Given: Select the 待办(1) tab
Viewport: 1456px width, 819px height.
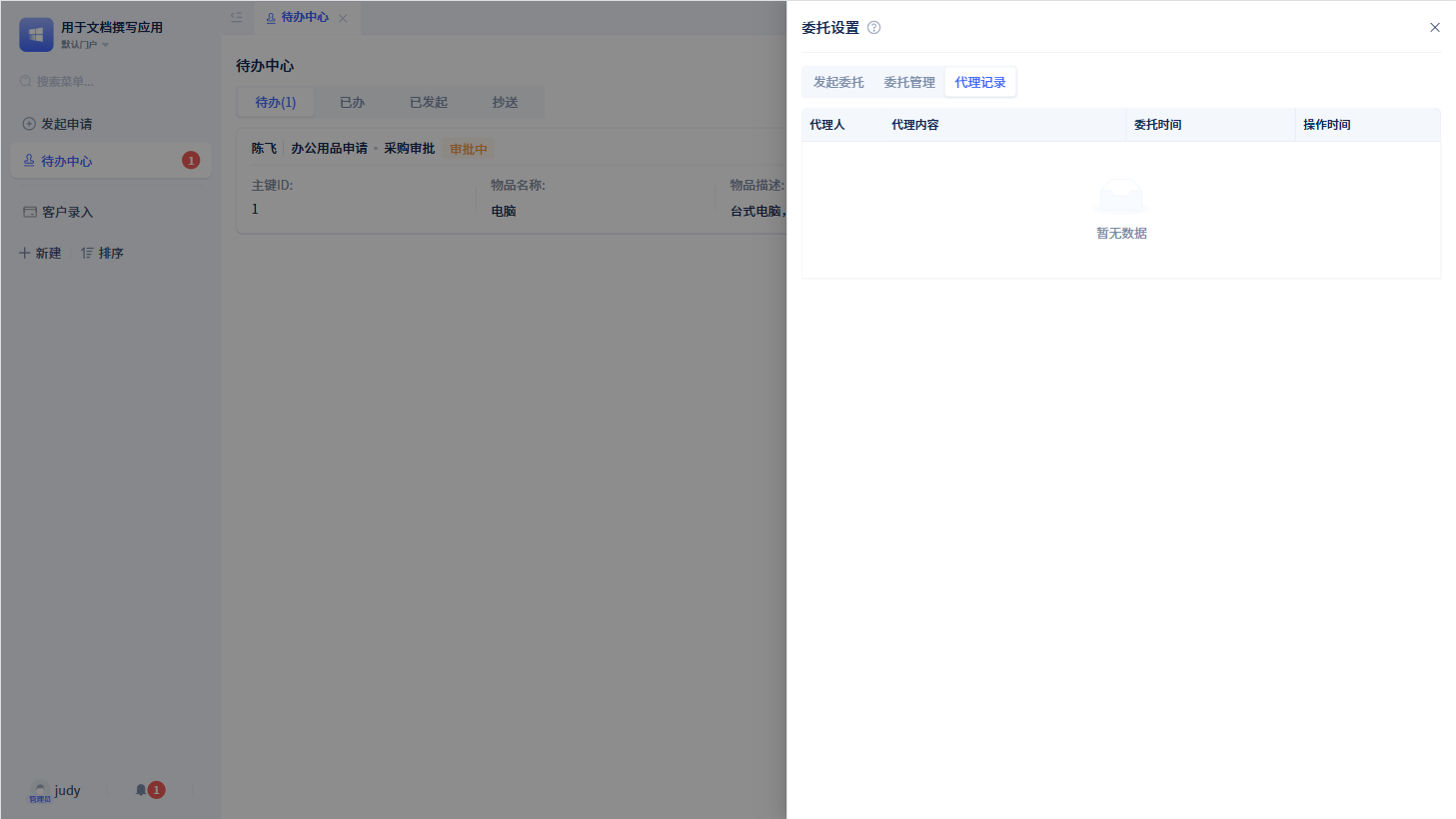Looking at the screenshot, I should tap(276, 102).
